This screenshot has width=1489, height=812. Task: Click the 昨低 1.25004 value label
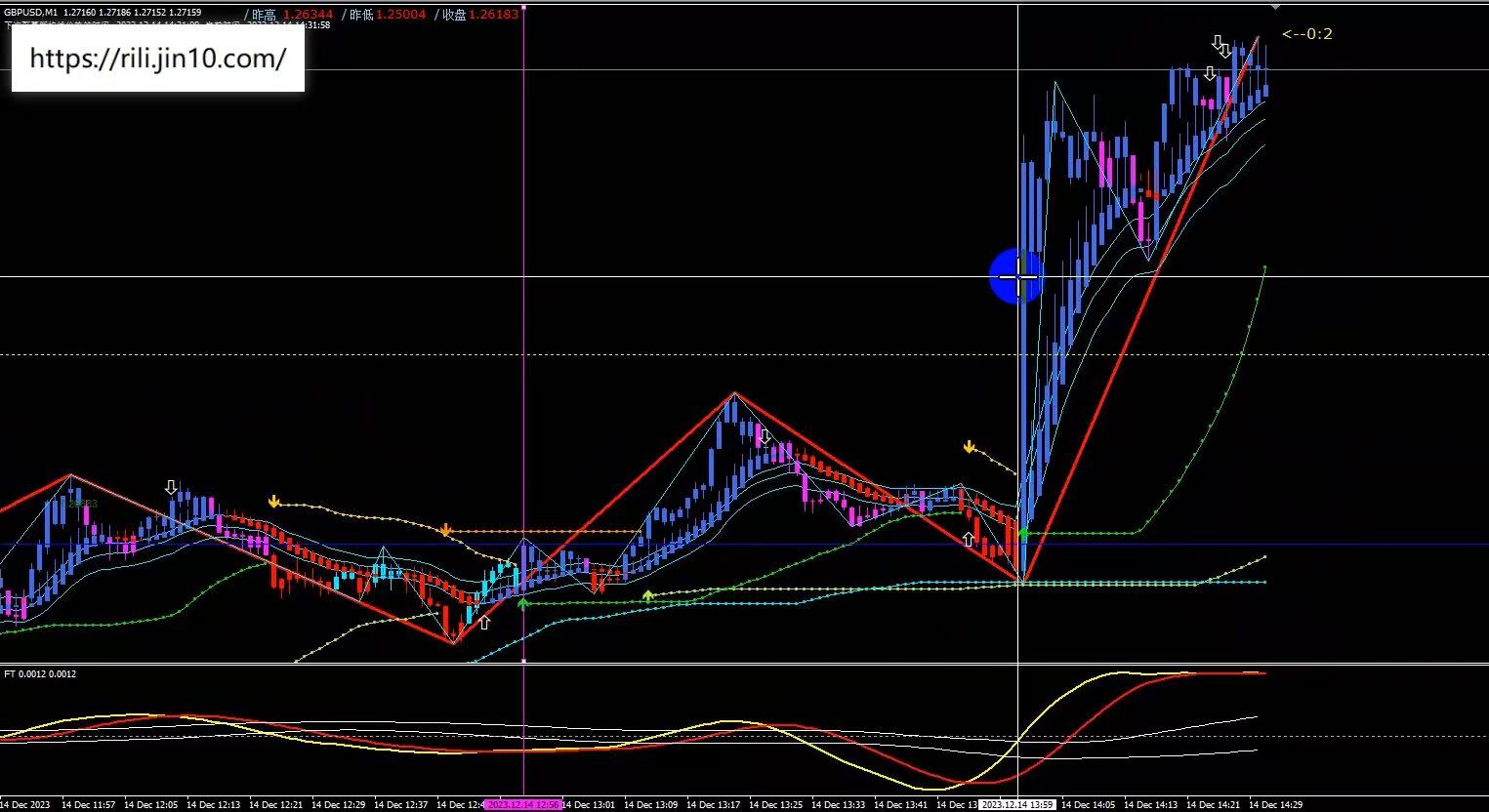click(x=388, y=15)
